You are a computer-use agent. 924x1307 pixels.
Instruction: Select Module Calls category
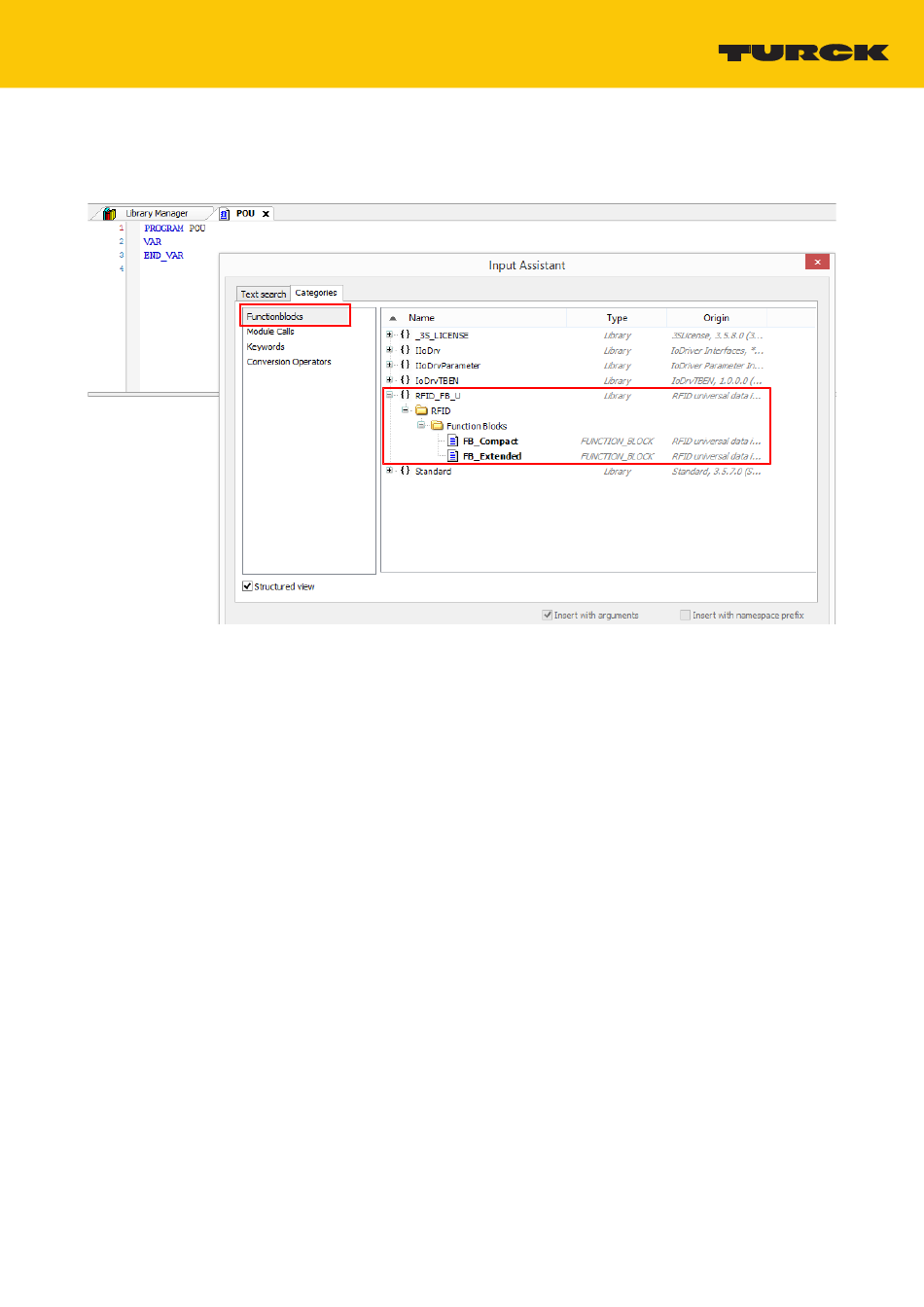pos(270,332)
